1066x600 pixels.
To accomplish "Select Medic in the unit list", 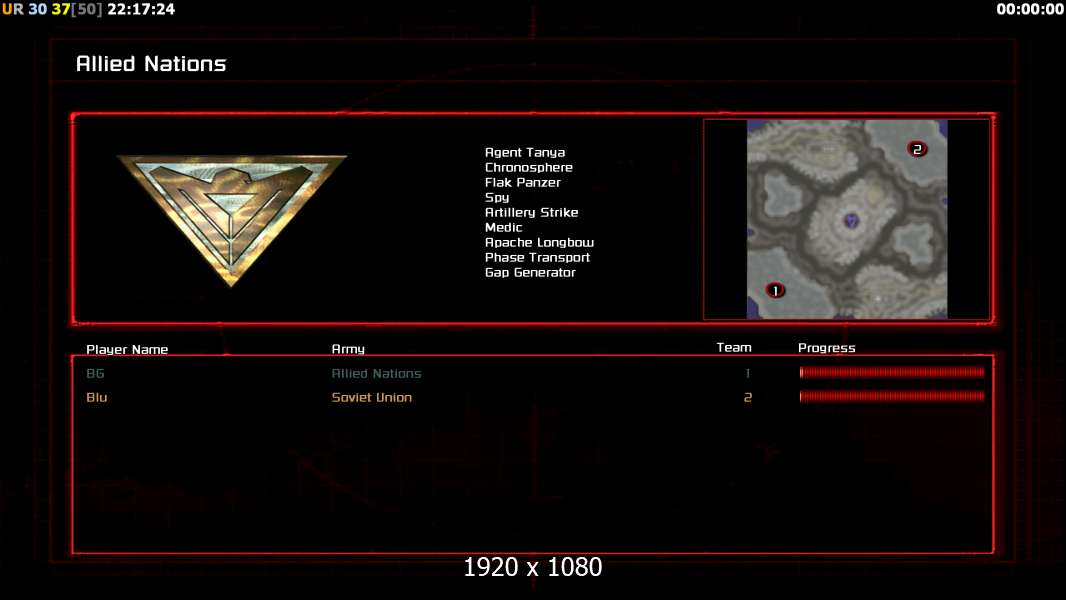I will [504, 228].
